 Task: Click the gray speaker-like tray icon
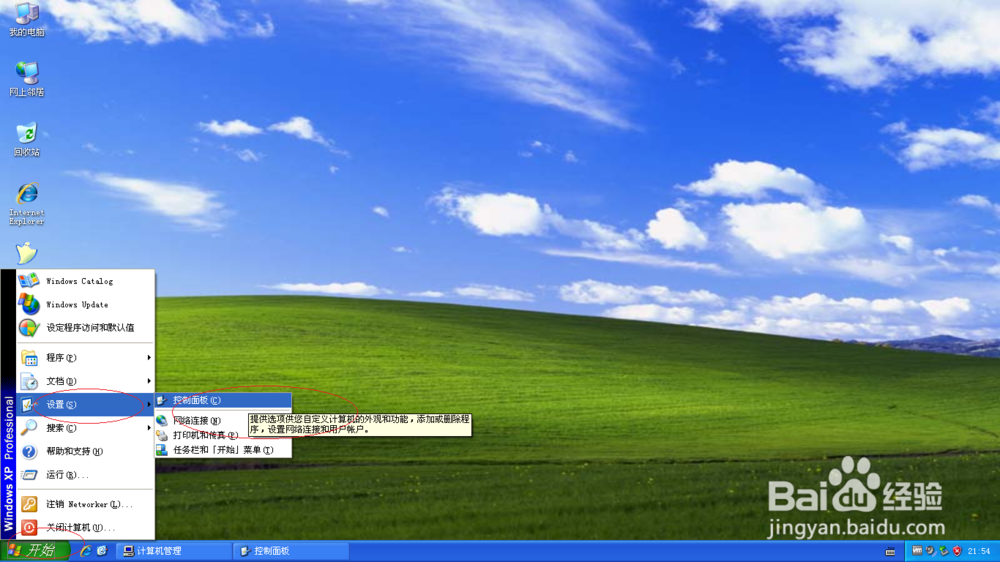pyautogui.click(x=931, y=551)
